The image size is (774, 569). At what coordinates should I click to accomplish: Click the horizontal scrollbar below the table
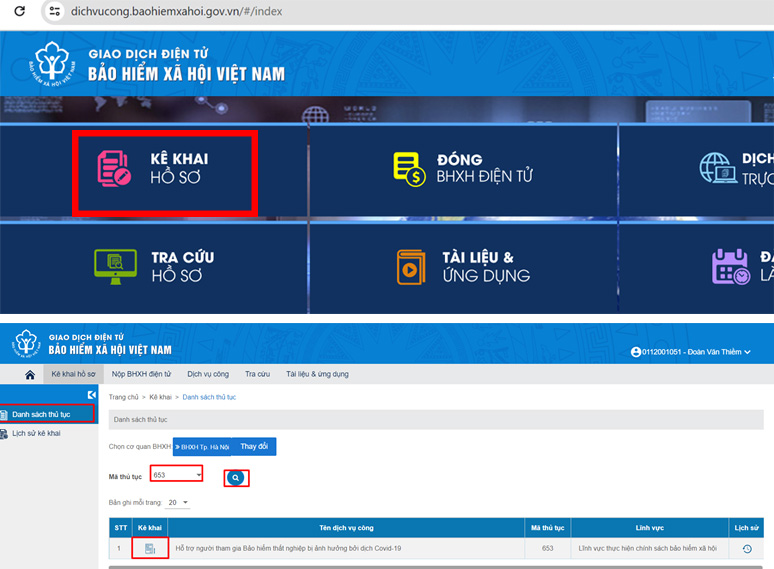click(436, 567)
